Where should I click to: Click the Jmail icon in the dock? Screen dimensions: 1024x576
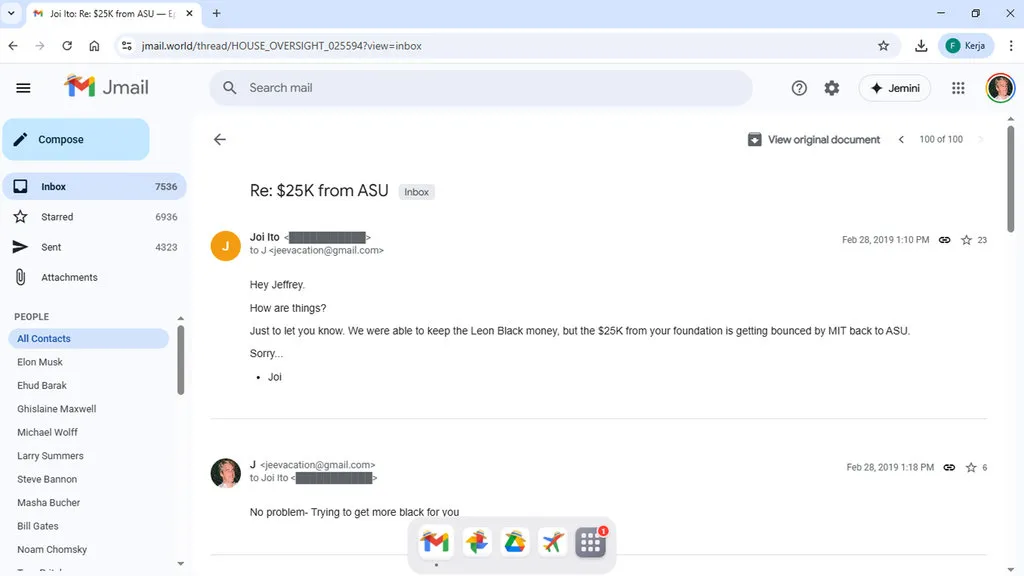tap(435, 542)
